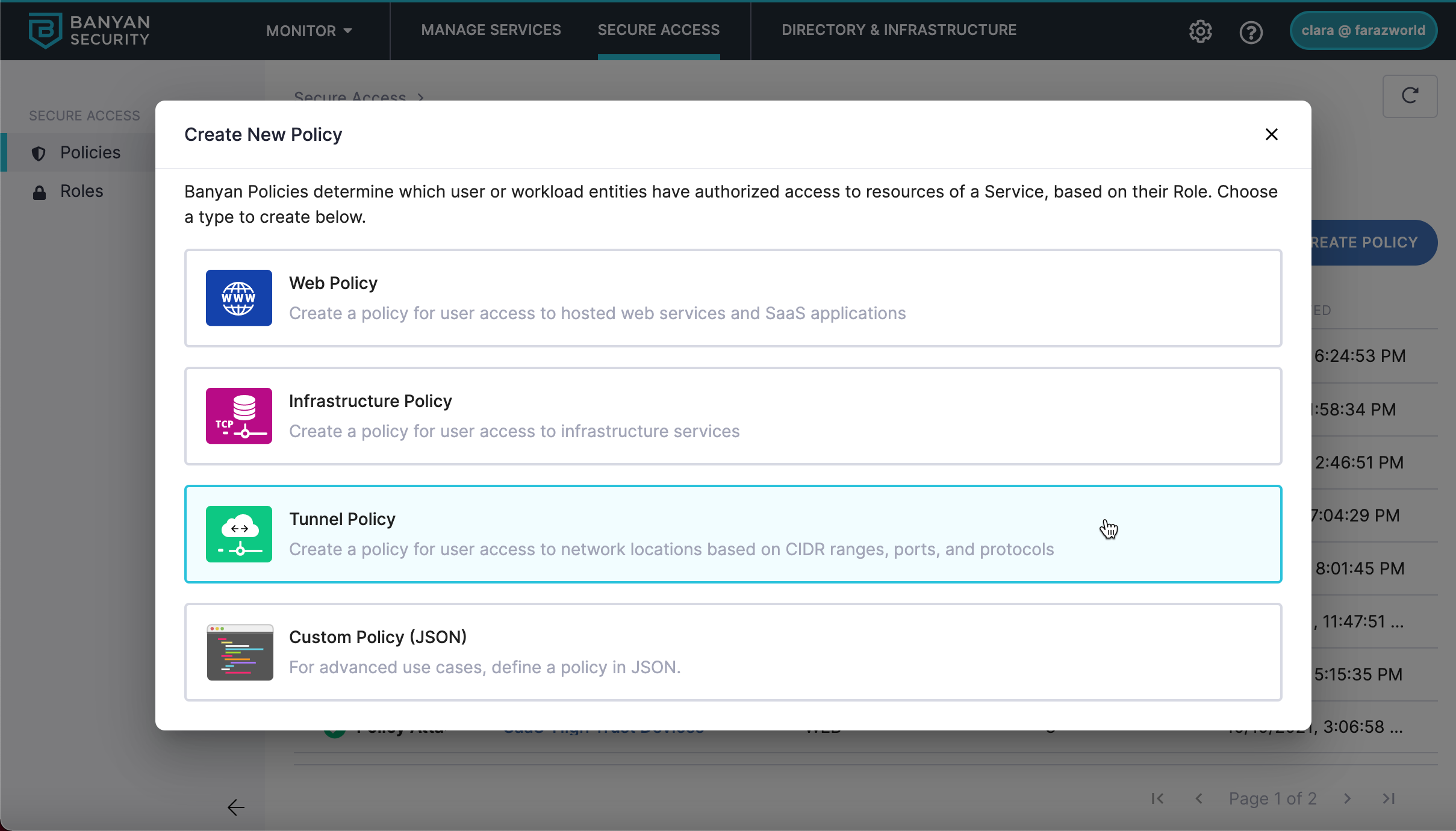Open the Directory & Infrastructure tab
1456x831 pixels.
pyautogui.click(x=898, y=30)
